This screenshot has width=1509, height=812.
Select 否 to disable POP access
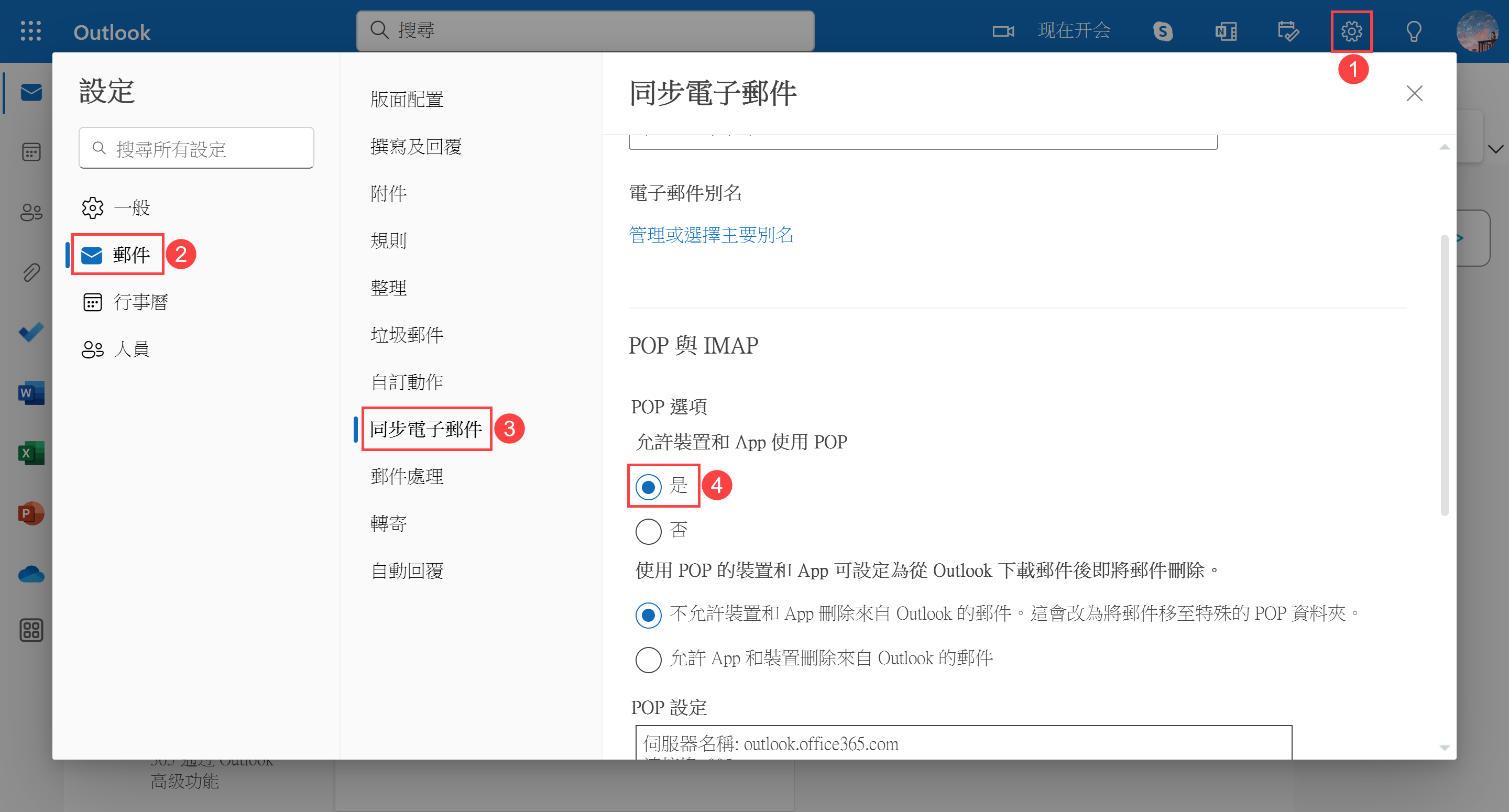click(x=648, y=531)
